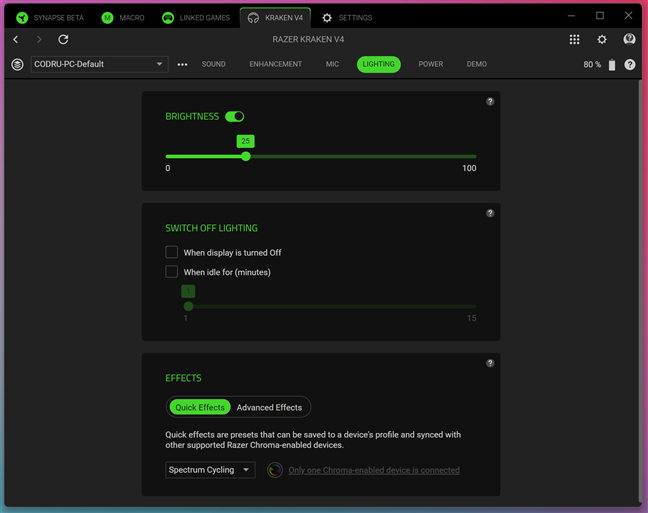Image resolution: width=648 pixels, height=513 pixels.
Task: Click Only one Chroma-enabled device is connected link
Action: point(374,470)
